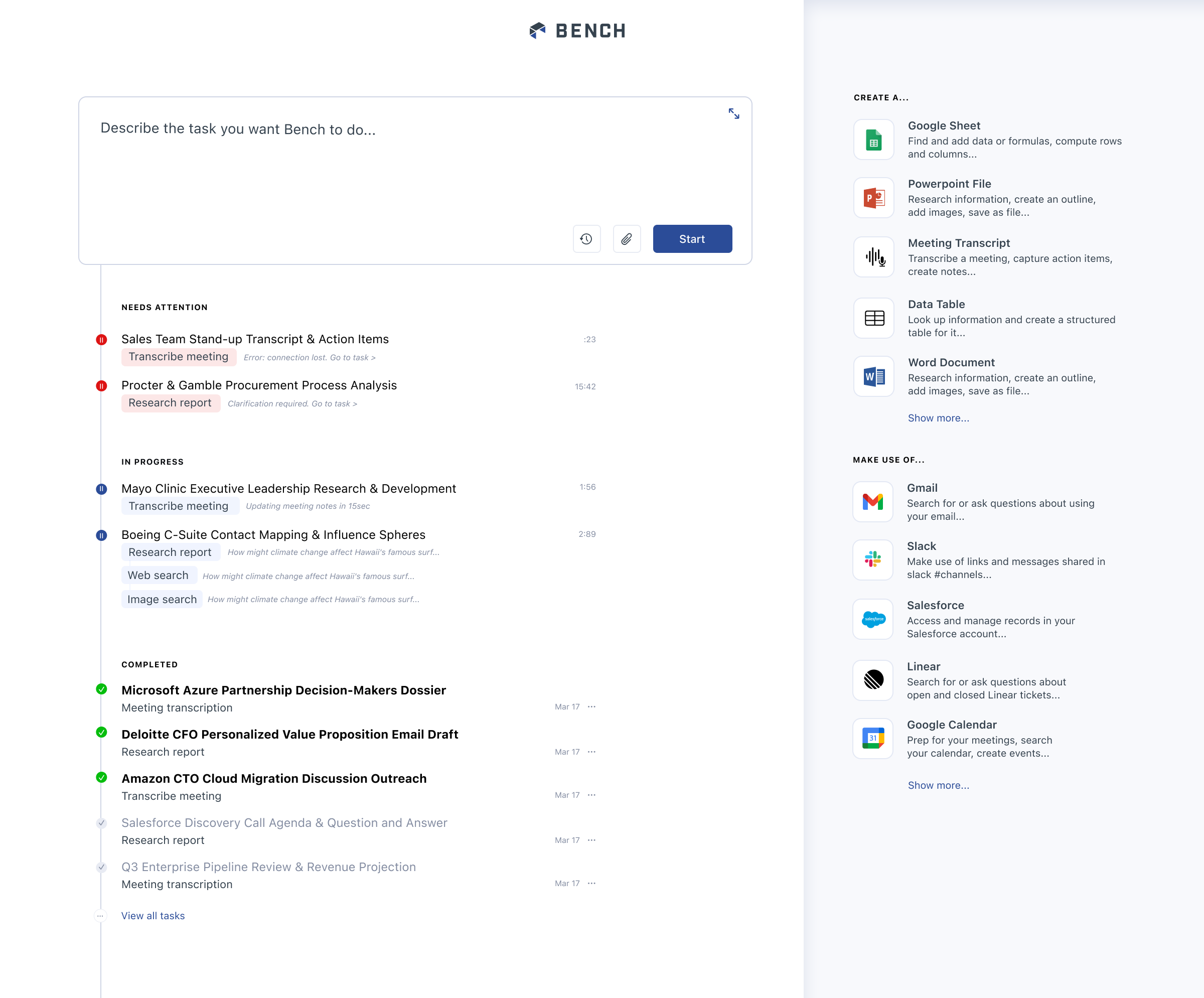Click green check for Microsoft Azure task

point(101,689)
